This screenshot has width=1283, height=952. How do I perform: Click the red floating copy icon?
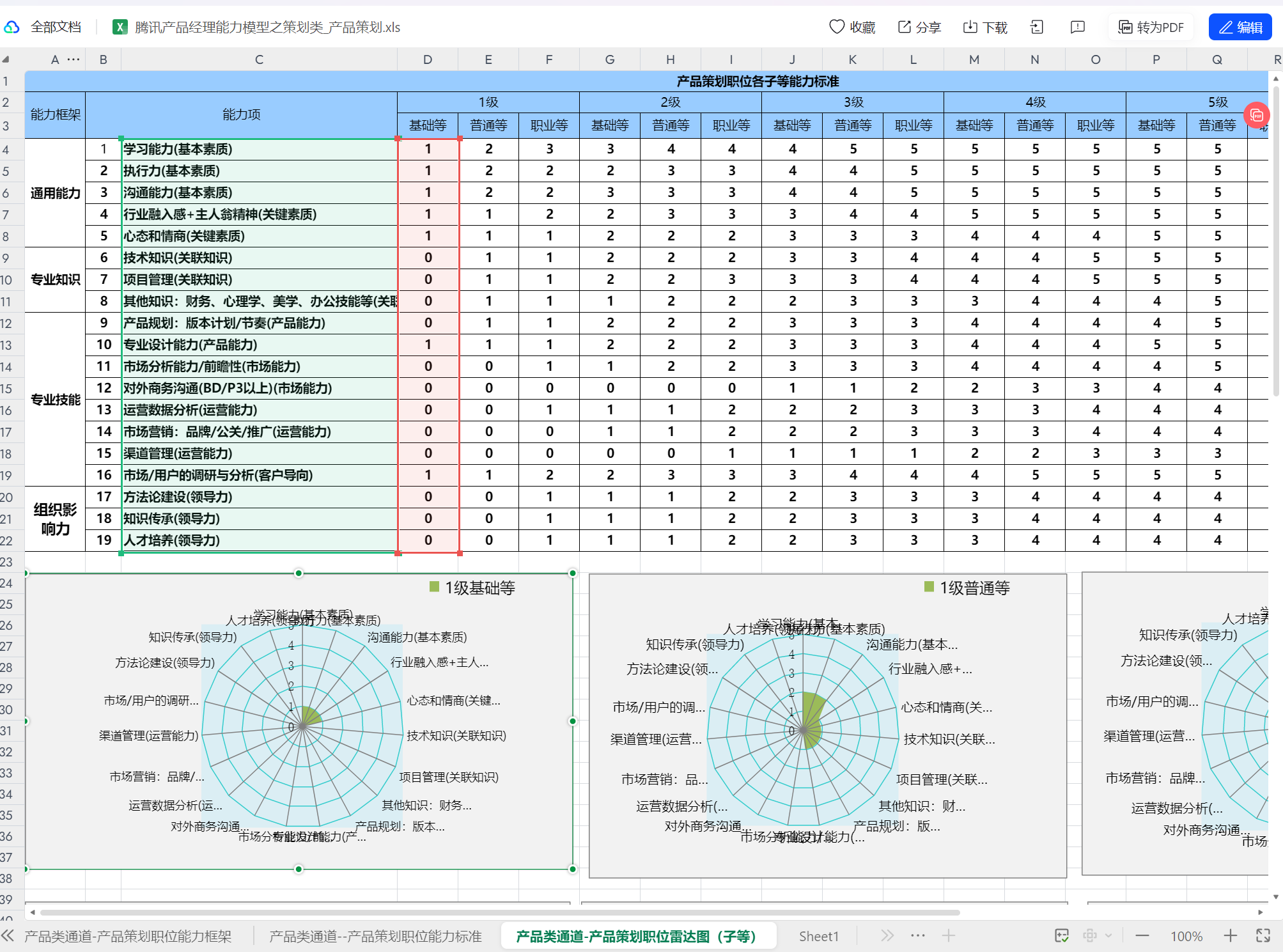click(x=1257, y=115)
